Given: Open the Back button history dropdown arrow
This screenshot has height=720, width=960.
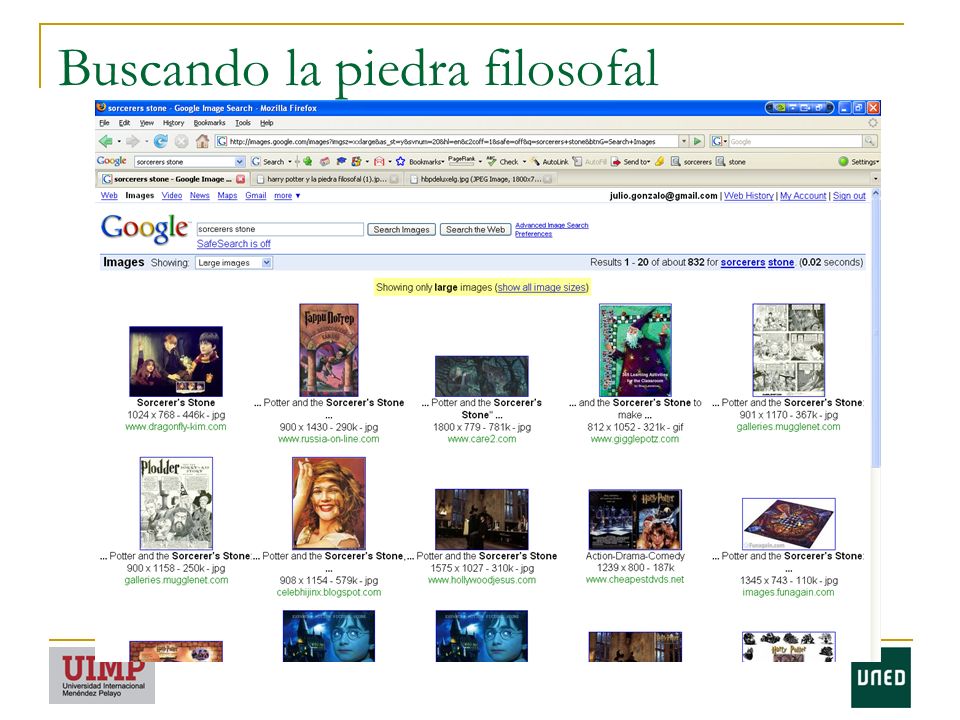Looking at the screenshot, I should 119,141.
